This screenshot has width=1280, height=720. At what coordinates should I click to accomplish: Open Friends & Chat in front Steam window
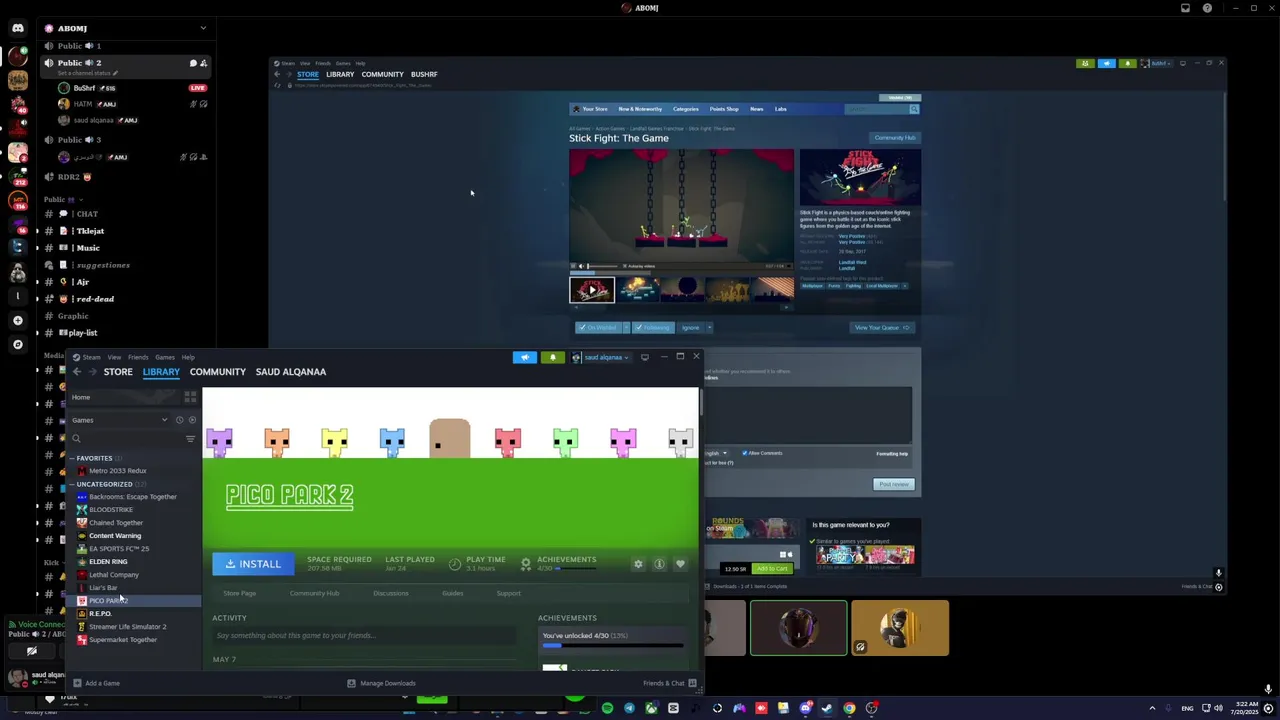(x=670, y=683)
